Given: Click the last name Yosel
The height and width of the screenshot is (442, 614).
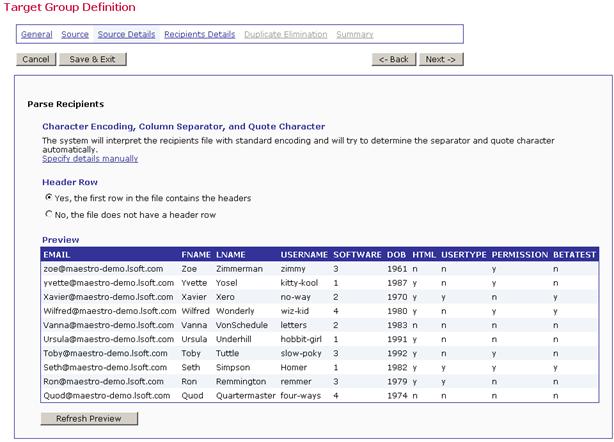Looking at the screenshot, I should 227,283.
